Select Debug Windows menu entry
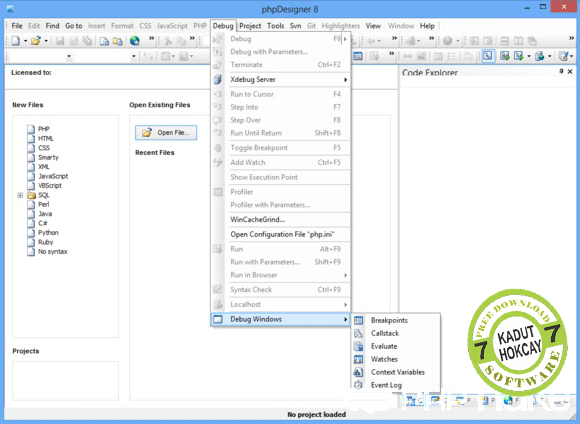 click(x=281, y=319)
